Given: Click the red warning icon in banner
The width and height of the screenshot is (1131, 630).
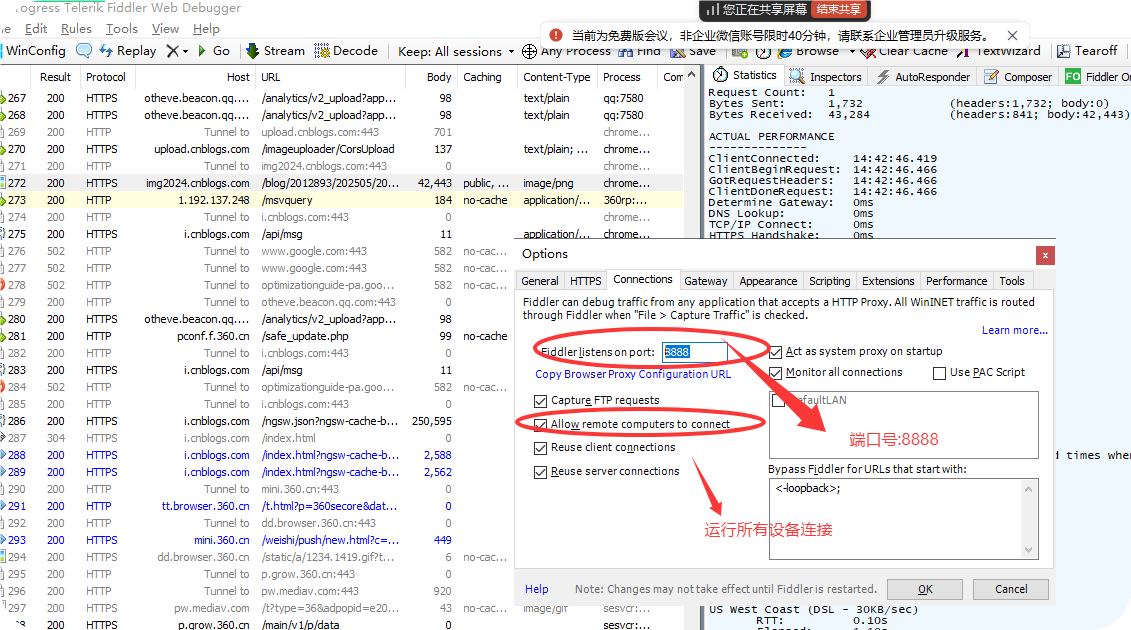Looking at the screenshot, I should coord(555,35).
